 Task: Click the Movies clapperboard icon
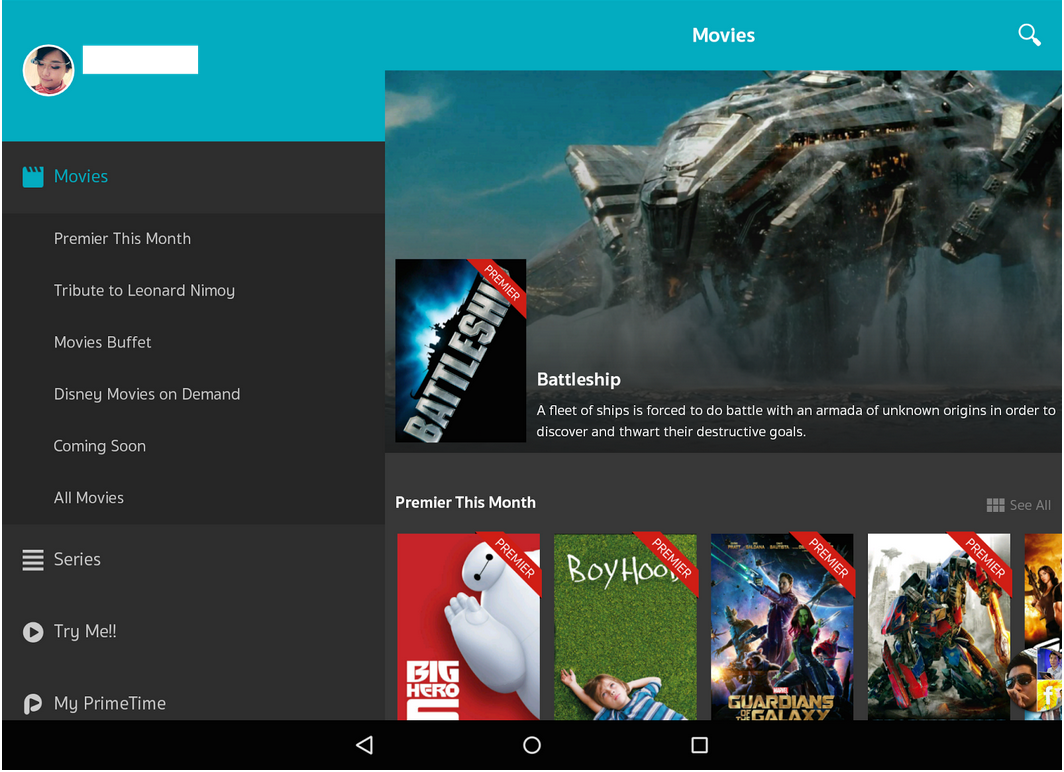[33, 176]
